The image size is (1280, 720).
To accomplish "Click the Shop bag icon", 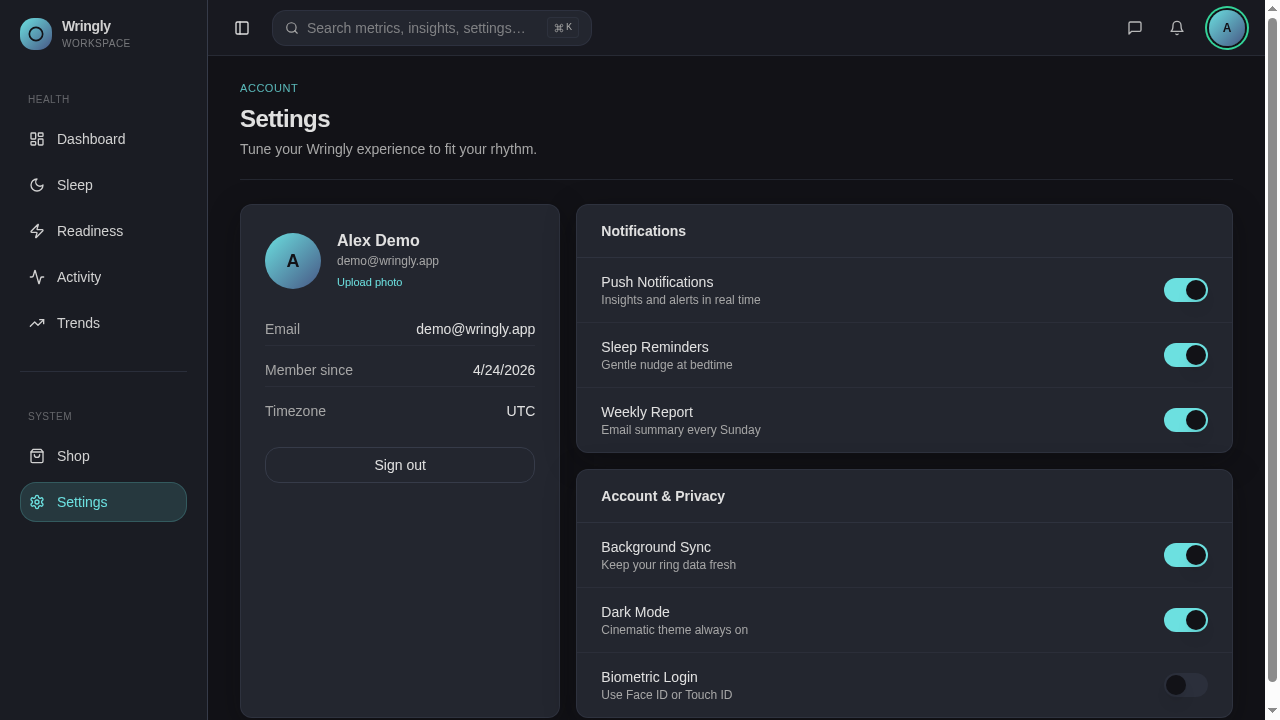I will click(37, 456).
